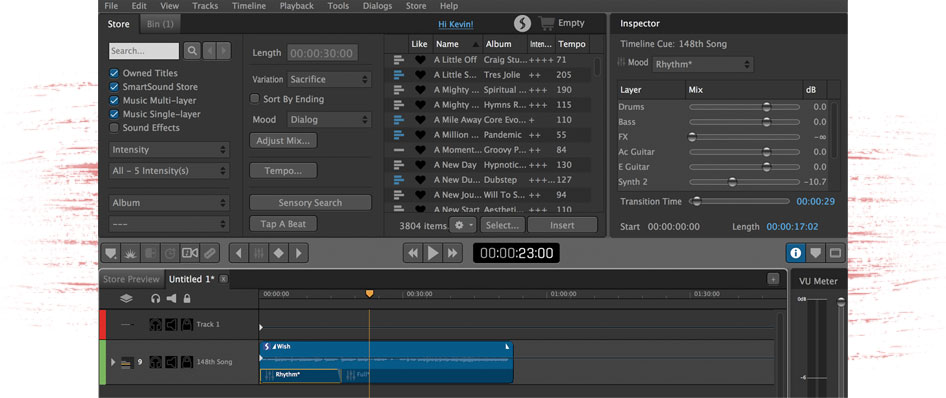Go to previous mood with left arrow

[239, 253]
